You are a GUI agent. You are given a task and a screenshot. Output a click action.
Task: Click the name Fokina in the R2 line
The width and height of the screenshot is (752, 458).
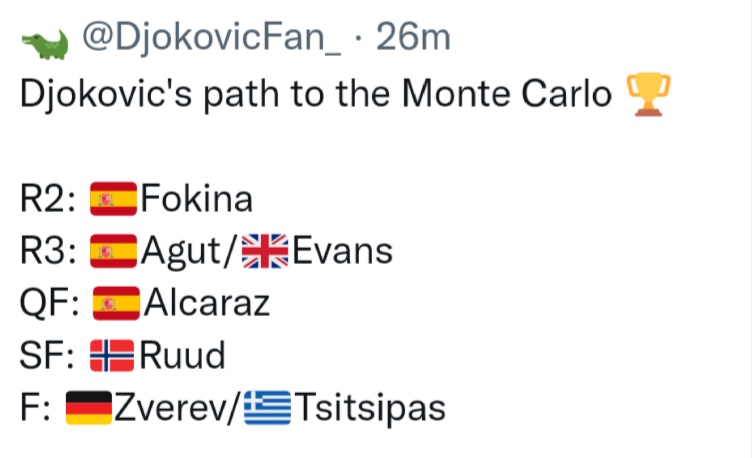pos(197,200)
